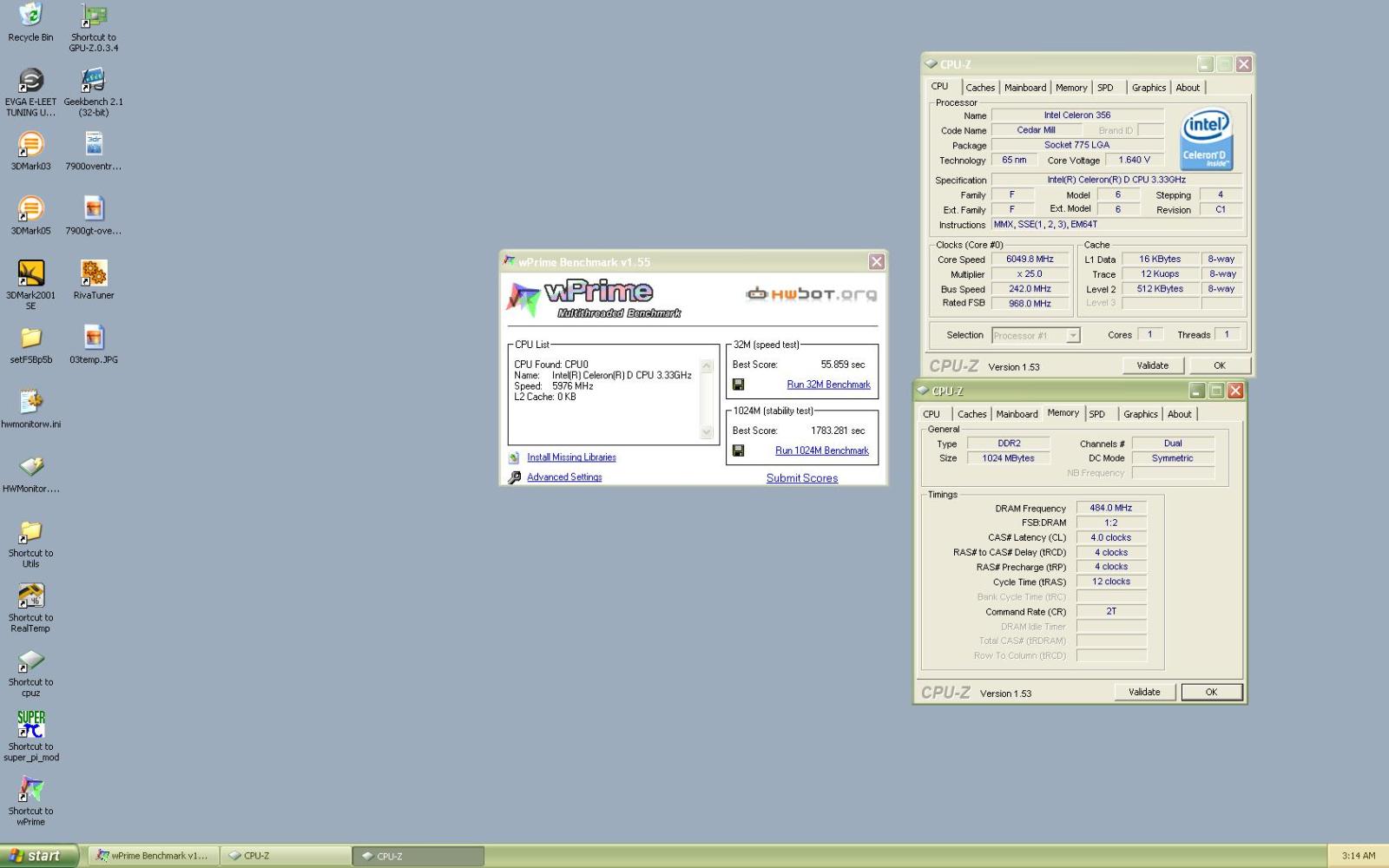Close the wPrime Benchmark window
Viewport: 1389px width, 868px height.
pos(877,262)
